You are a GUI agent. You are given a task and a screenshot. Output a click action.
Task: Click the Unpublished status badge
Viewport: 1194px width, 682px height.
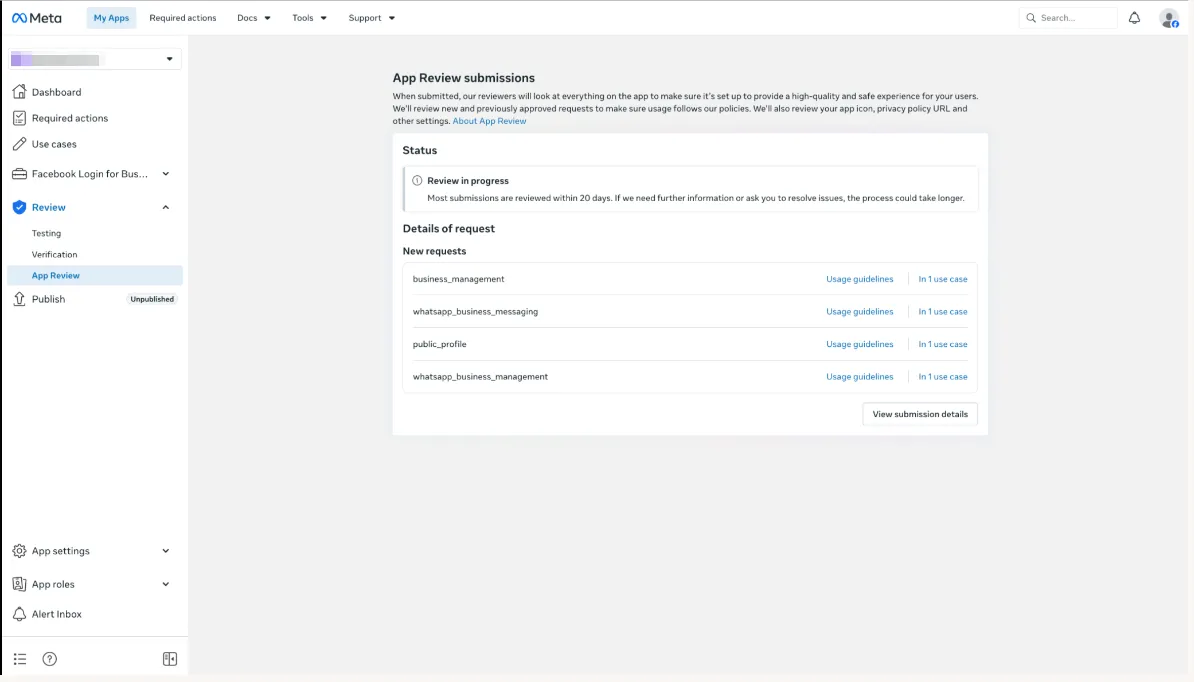(152, 299)
